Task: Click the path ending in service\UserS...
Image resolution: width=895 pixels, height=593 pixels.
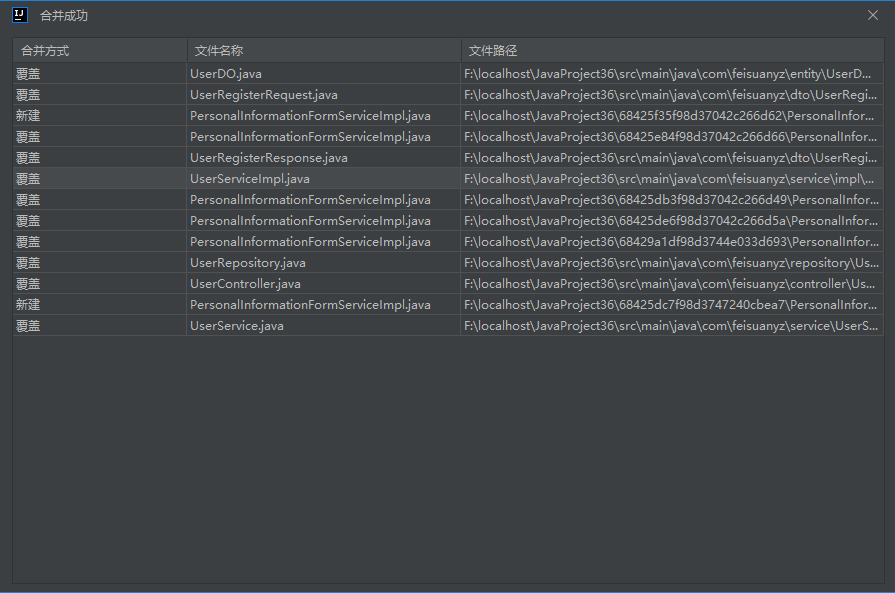Action: click(671, 326)
